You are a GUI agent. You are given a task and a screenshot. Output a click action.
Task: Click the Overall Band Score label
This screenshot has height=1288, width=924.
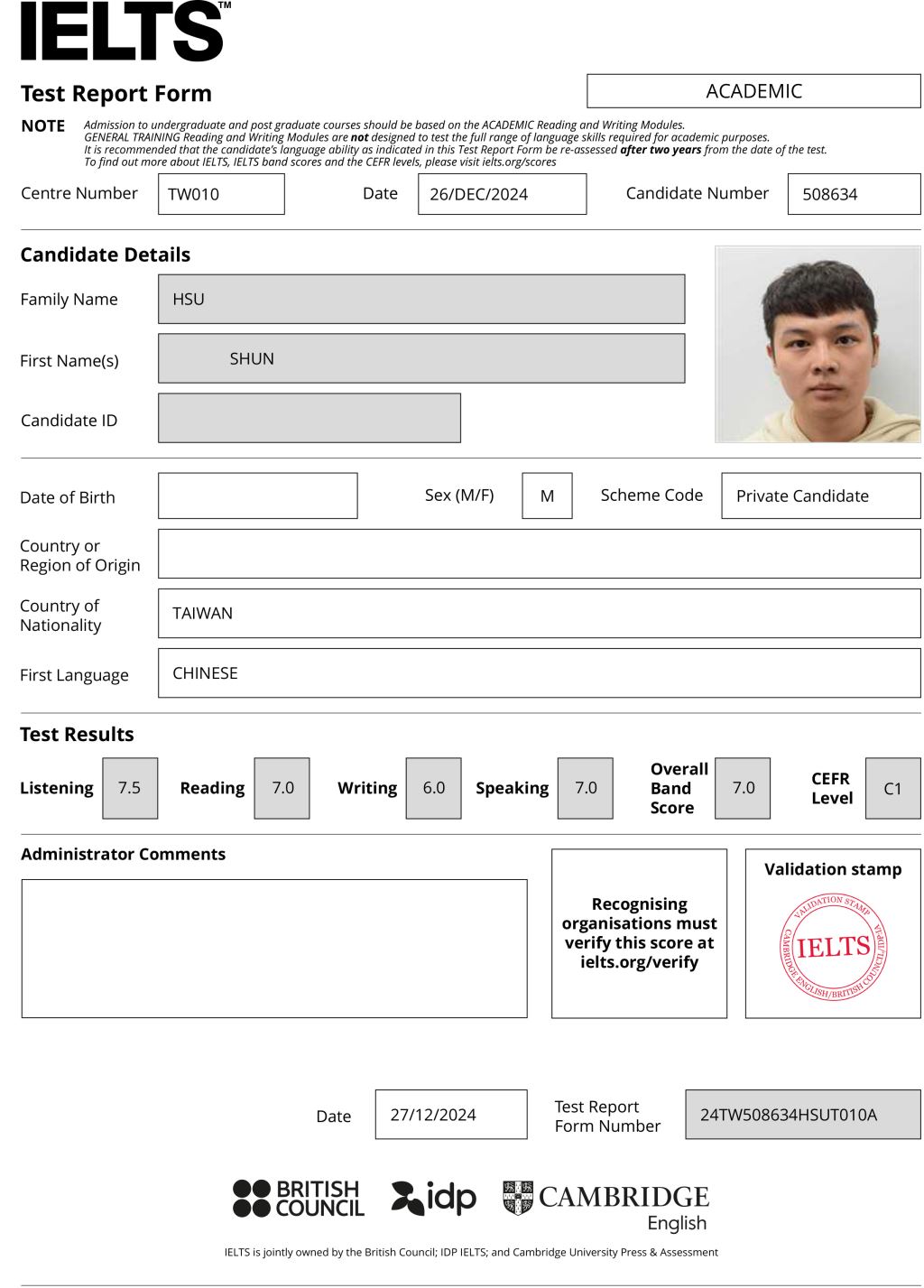pyautogui.click(x=679, y=788)
